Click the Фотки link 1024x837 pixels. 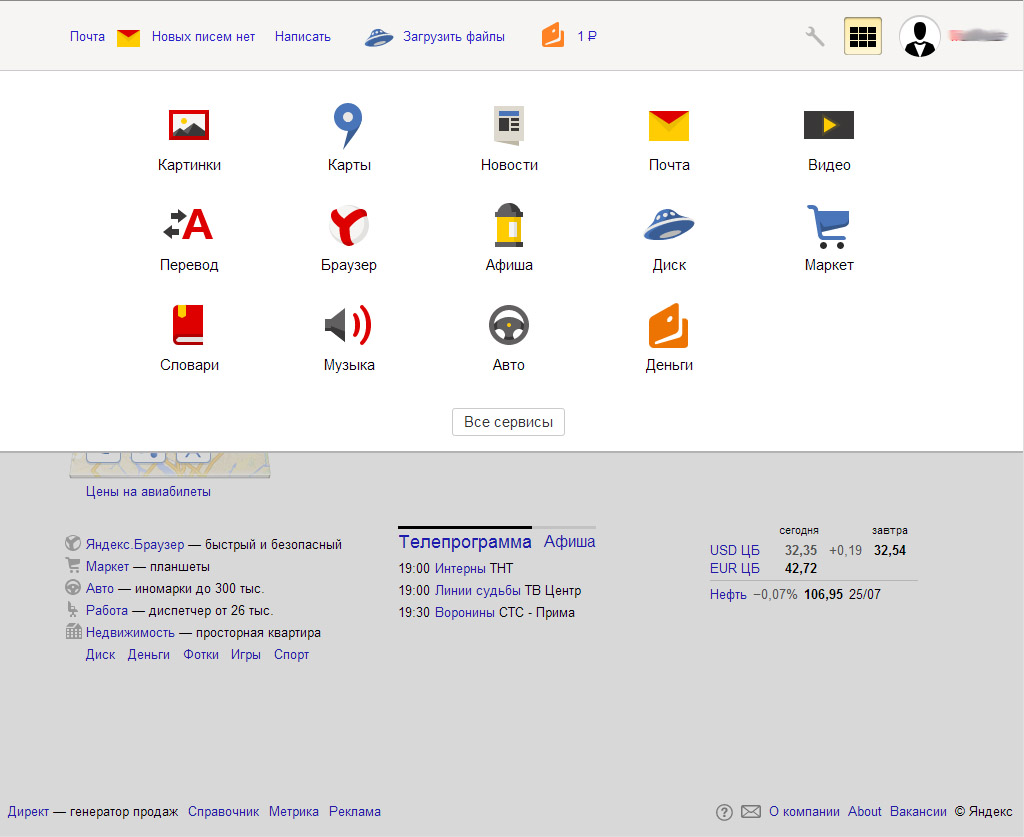(x=201, y=655)
